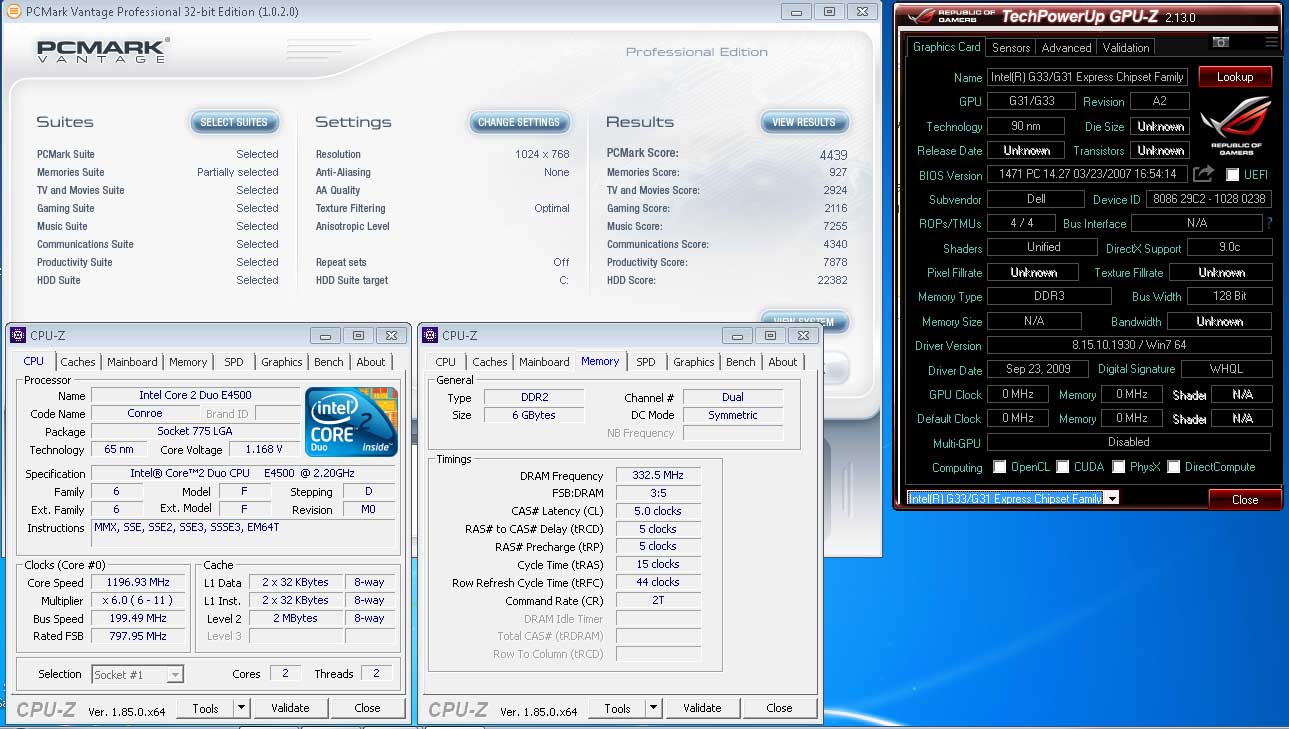Switch to the Sensors tab in GPU-Z

(1011, 47)
